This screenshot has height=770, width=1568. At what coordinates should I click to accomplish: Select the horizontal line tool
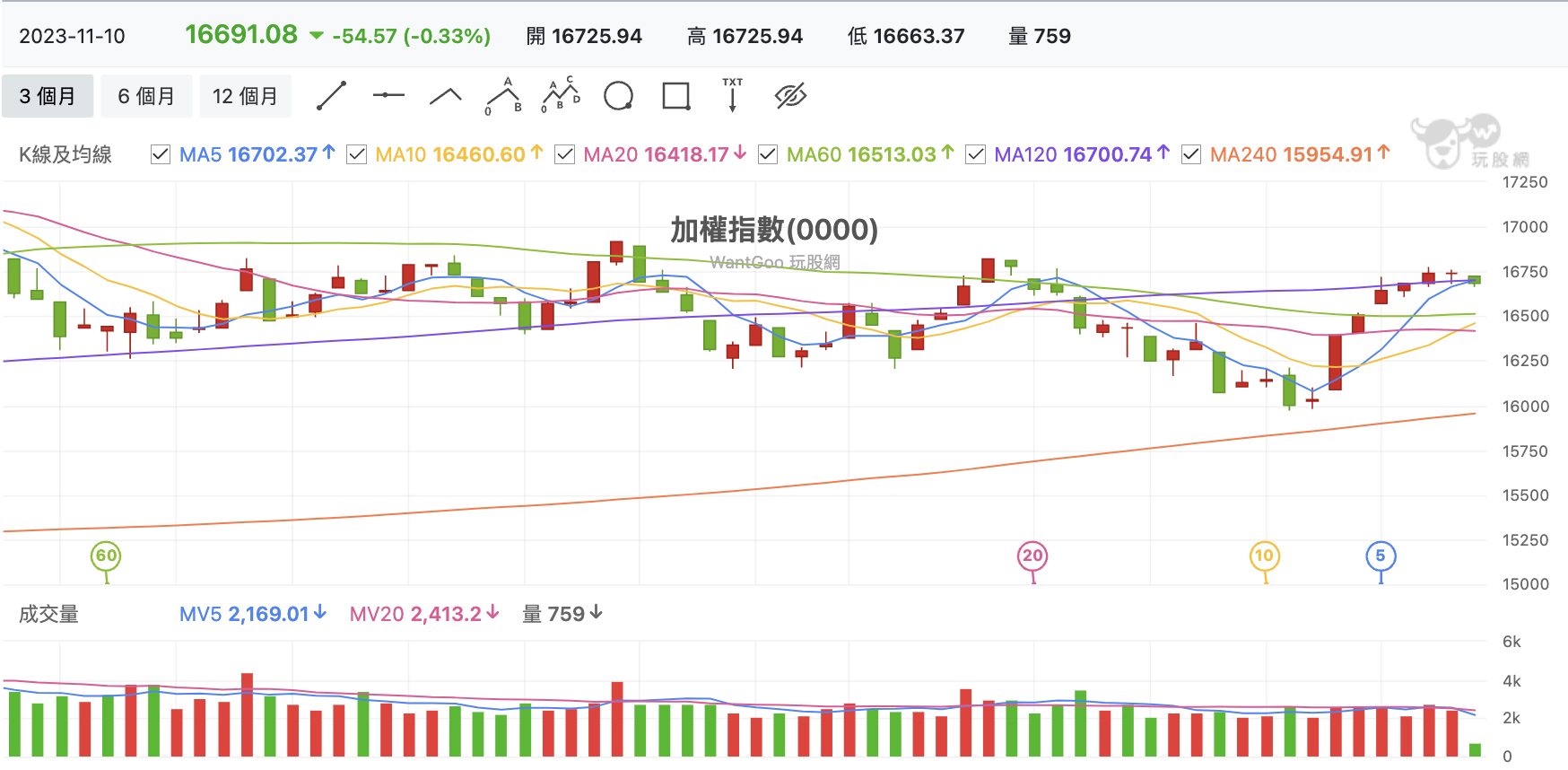(388, 95)
